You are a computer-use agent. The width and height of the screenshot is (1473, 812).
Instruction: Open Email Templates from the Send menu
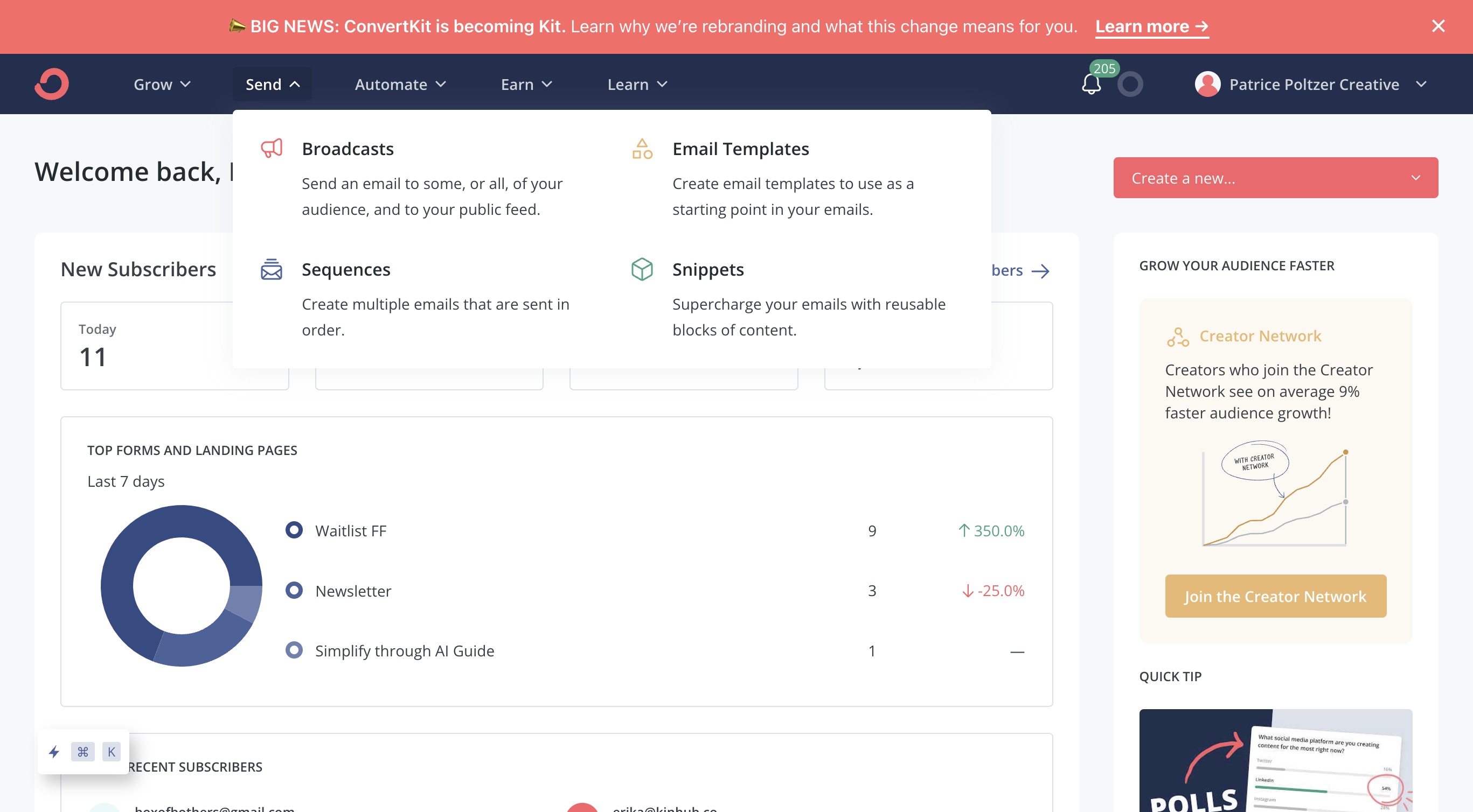[740, 149]
